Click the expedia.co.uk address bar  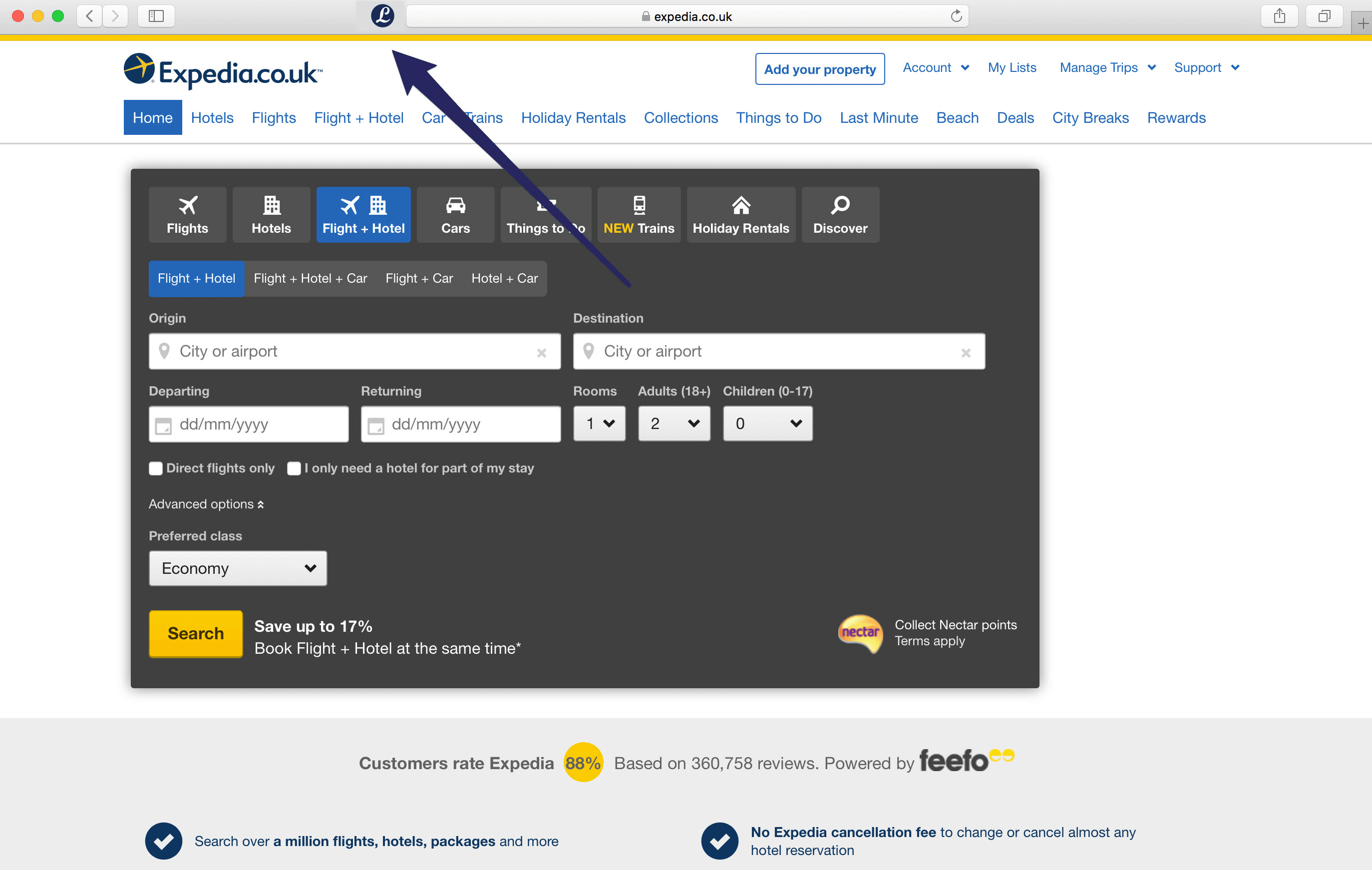pos(687,16)
